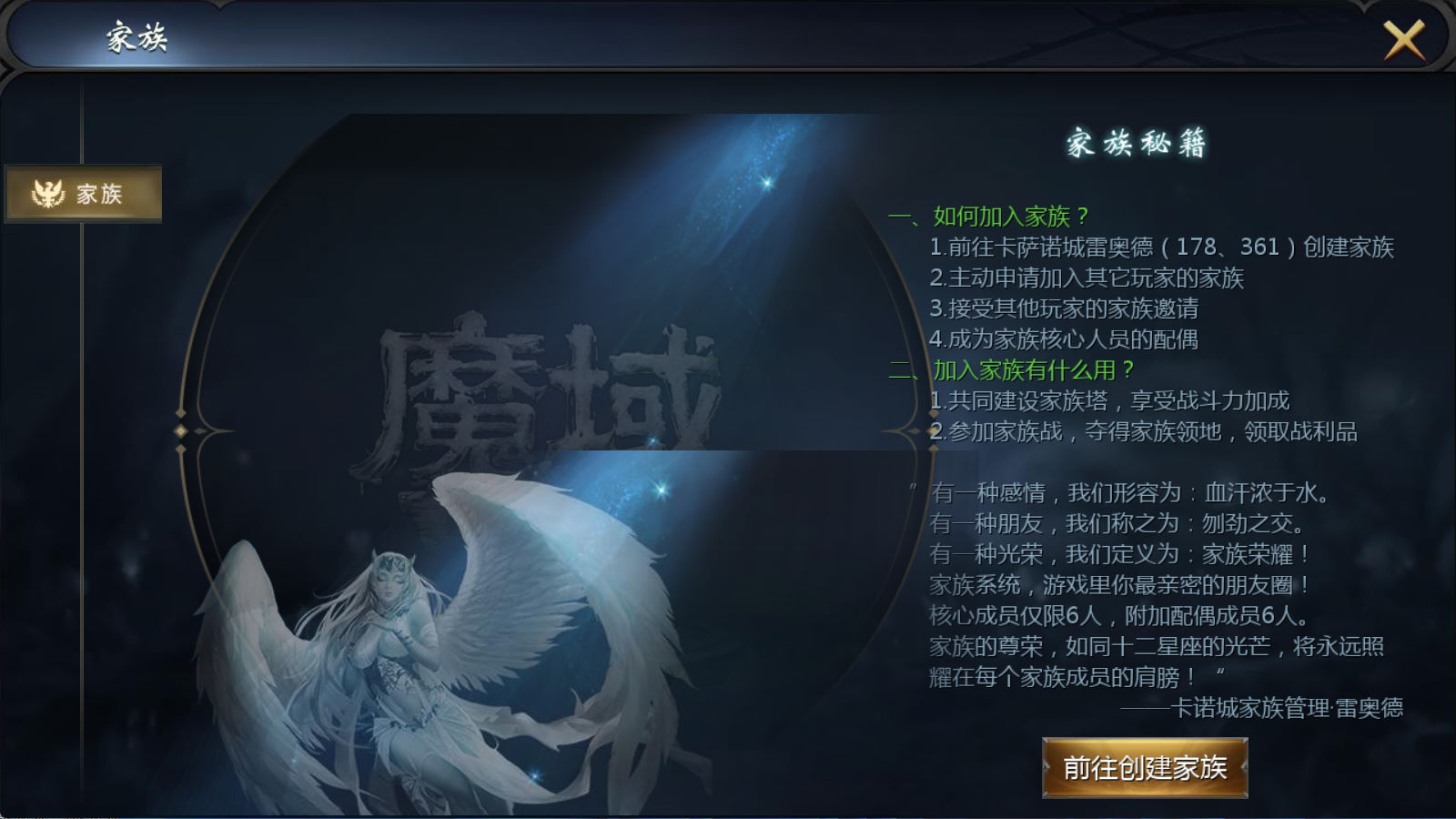
Task: Click the 共同建设家族塔 benefit line
Action: (1109, 400)
